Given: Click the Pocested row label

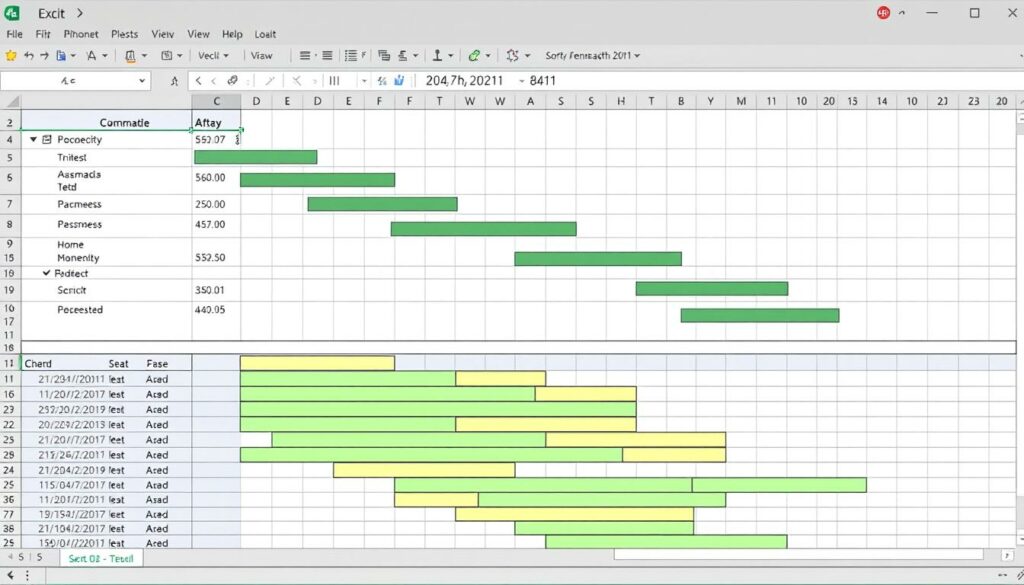Looking at the screenshot, I should (80, 309).
